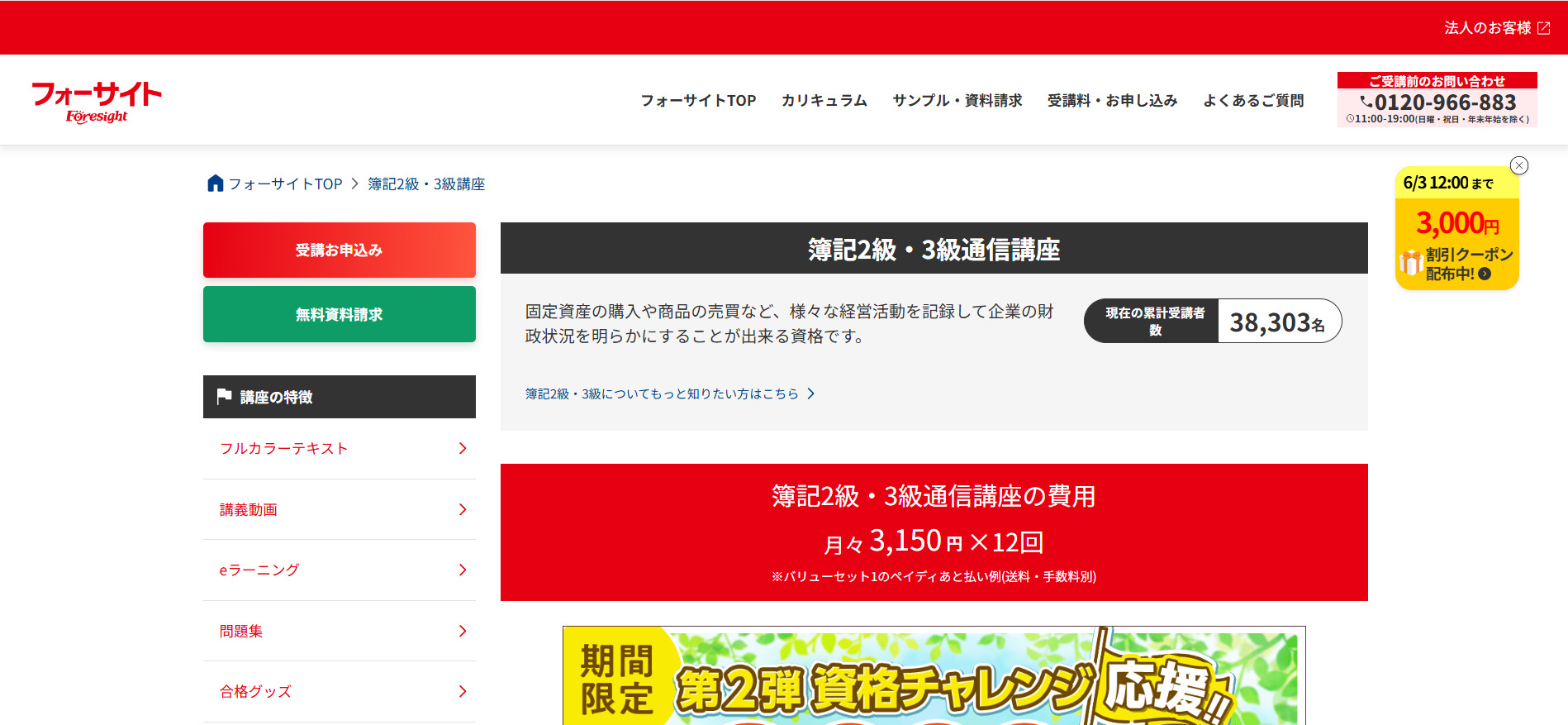This screenshot has height=725, width=1568.
Task: Click the バリューセット1のペイディあと払い例 note
Action: [934, 576]
